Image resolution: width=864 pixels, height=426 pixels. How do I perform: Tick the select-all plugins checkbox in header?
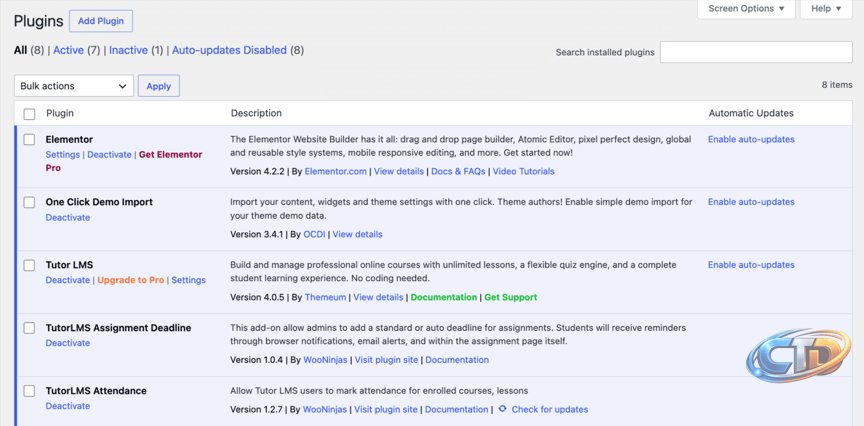tap(29, 114)
